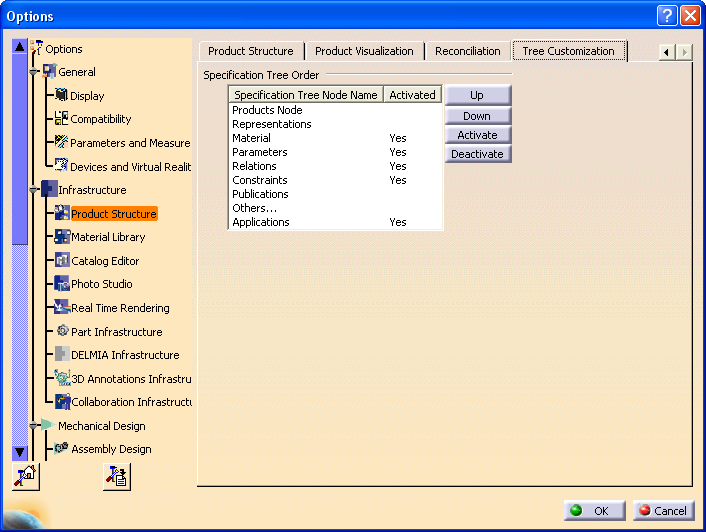
Task: Click the Cancel button
Action: click(x=664, y=511)
